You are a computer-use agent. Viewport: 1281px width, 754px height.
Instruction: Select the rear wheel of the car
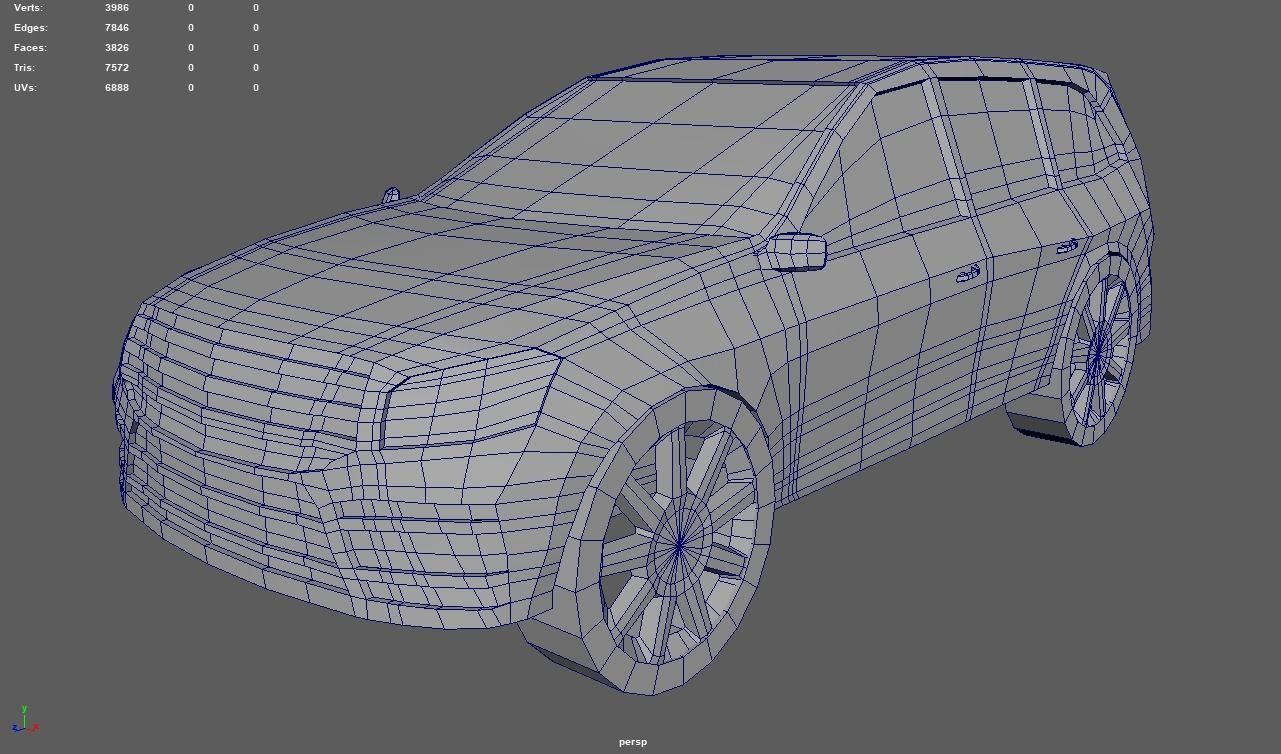click(1098, 350)
